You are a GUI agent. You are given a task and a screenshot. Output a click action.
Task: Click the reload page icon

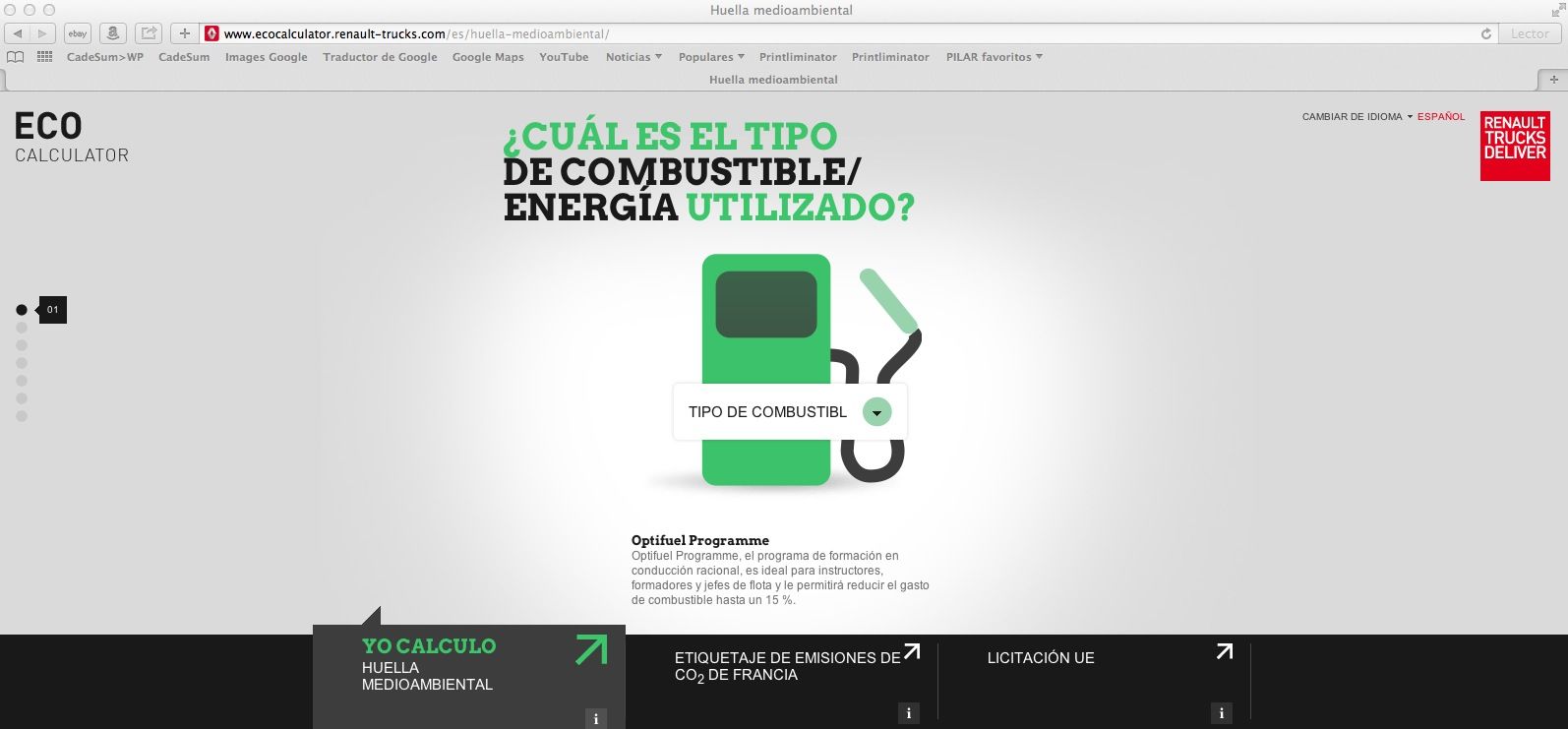(1485, 33)
